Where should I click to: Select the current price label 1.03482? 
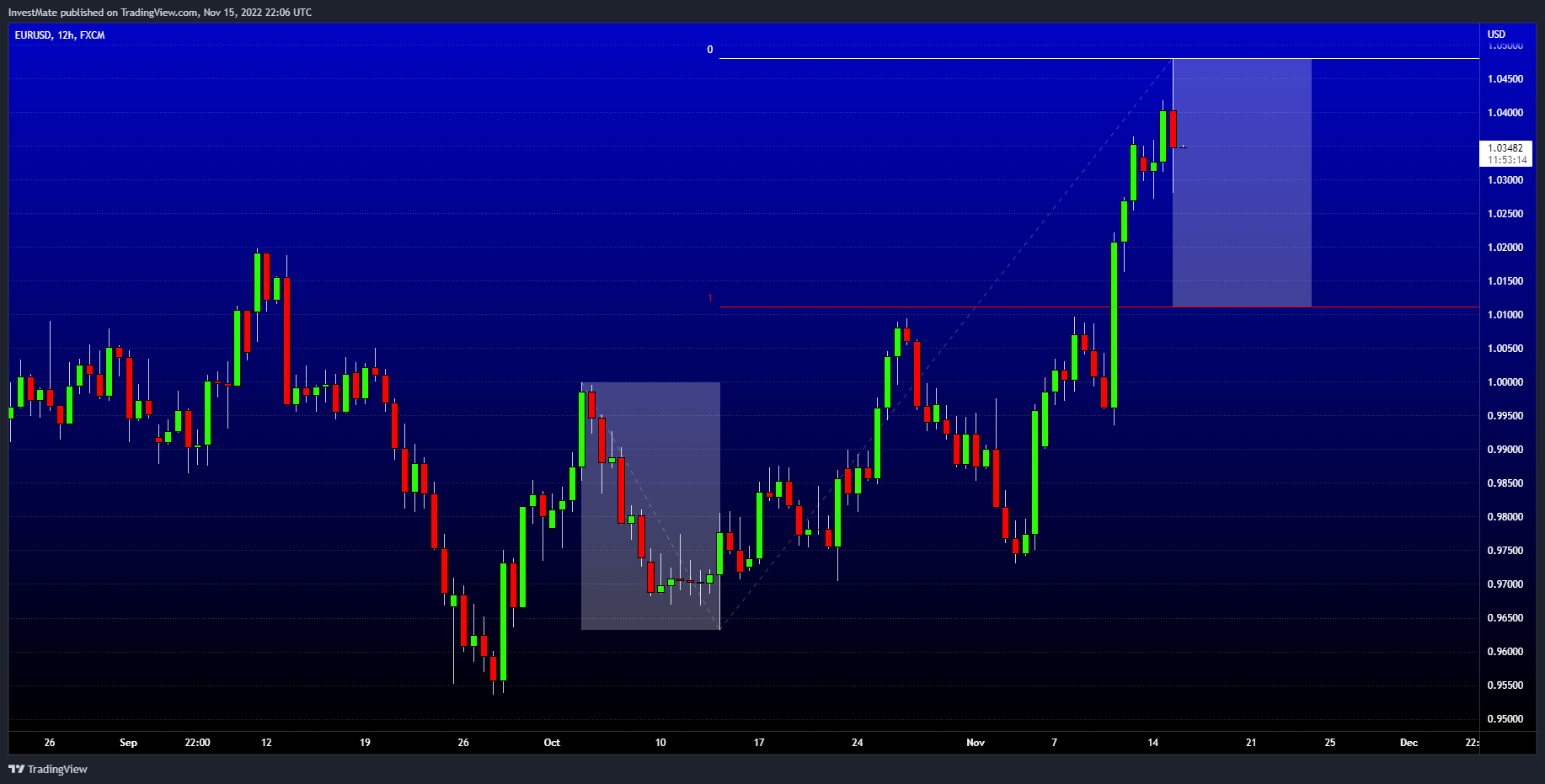(1505, 147)
